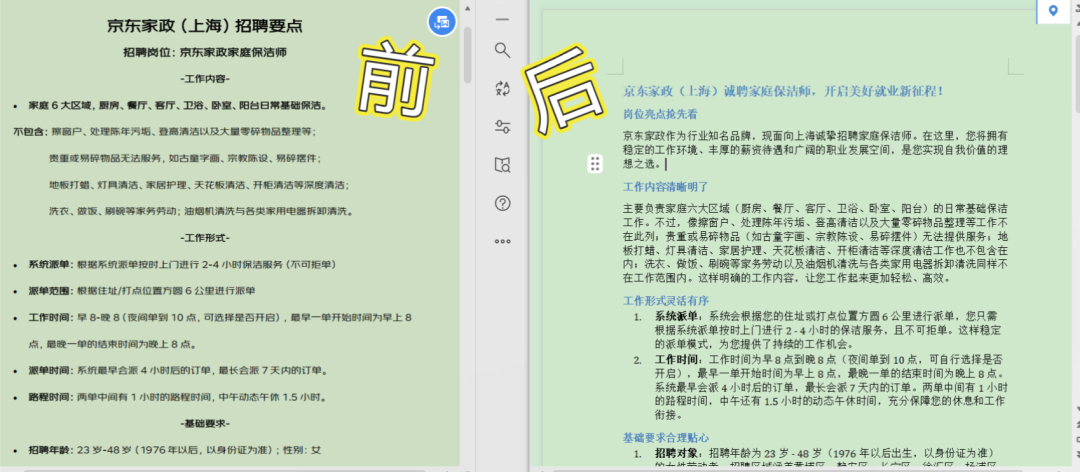This screenshot has width=1080, height=472.
Task: Click the left document vertical scrollbar thumb
Action: (468, 54)
